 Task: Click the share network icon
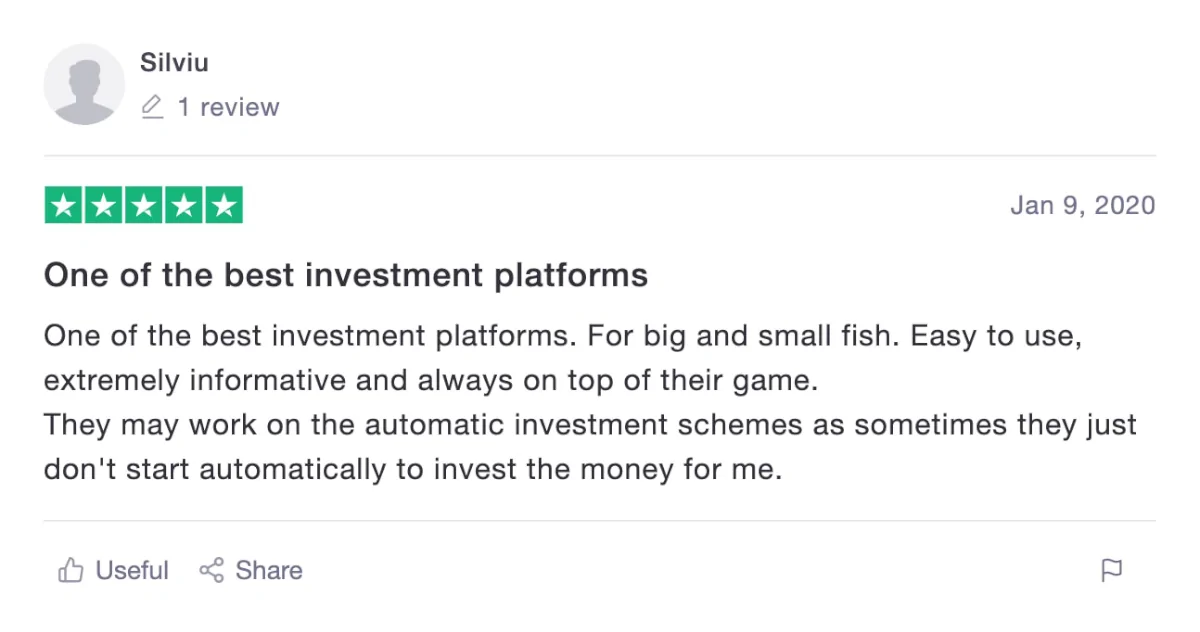[x=211, y=571]
